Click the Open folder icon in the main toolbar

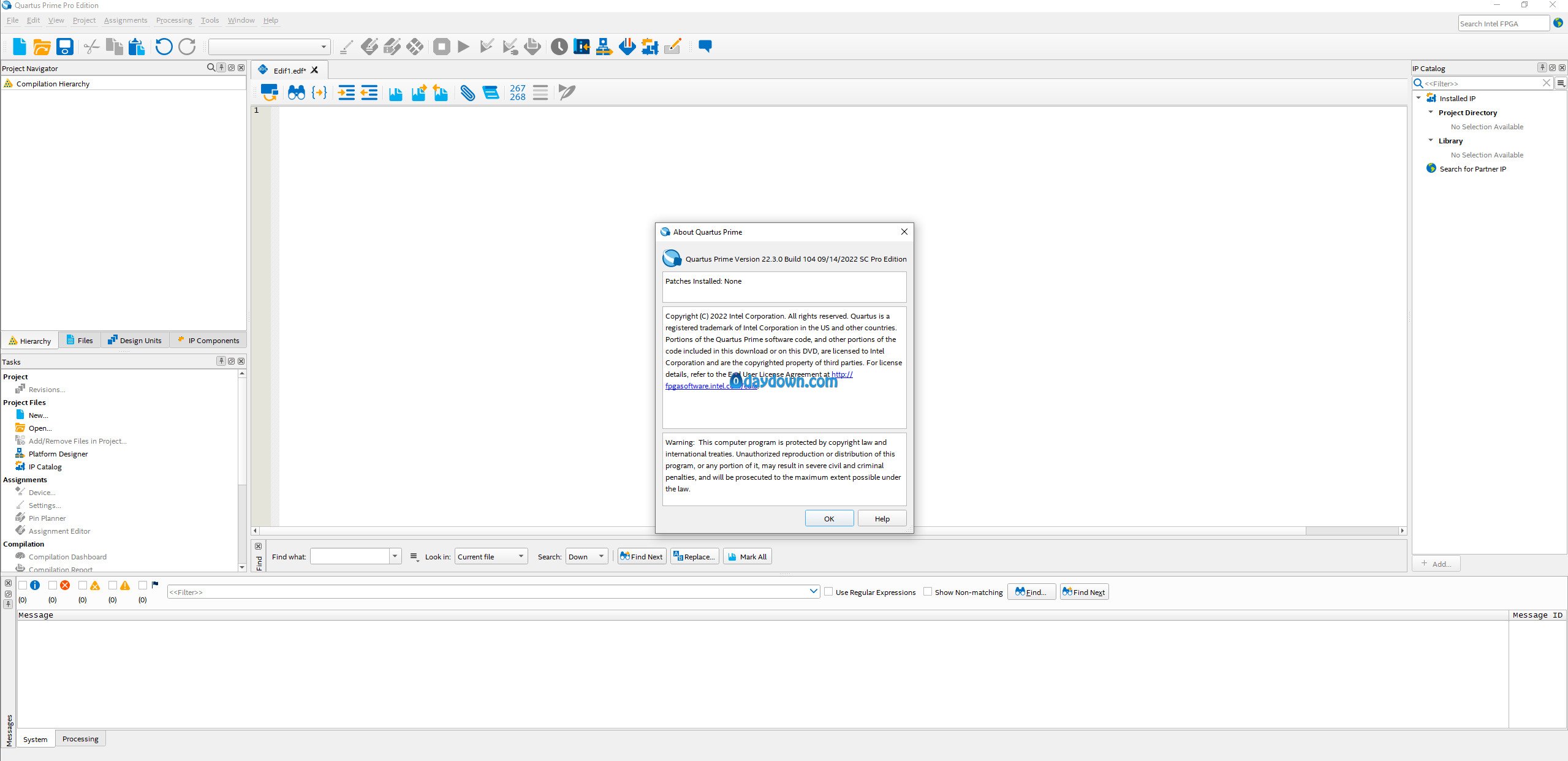pos(42,47)
